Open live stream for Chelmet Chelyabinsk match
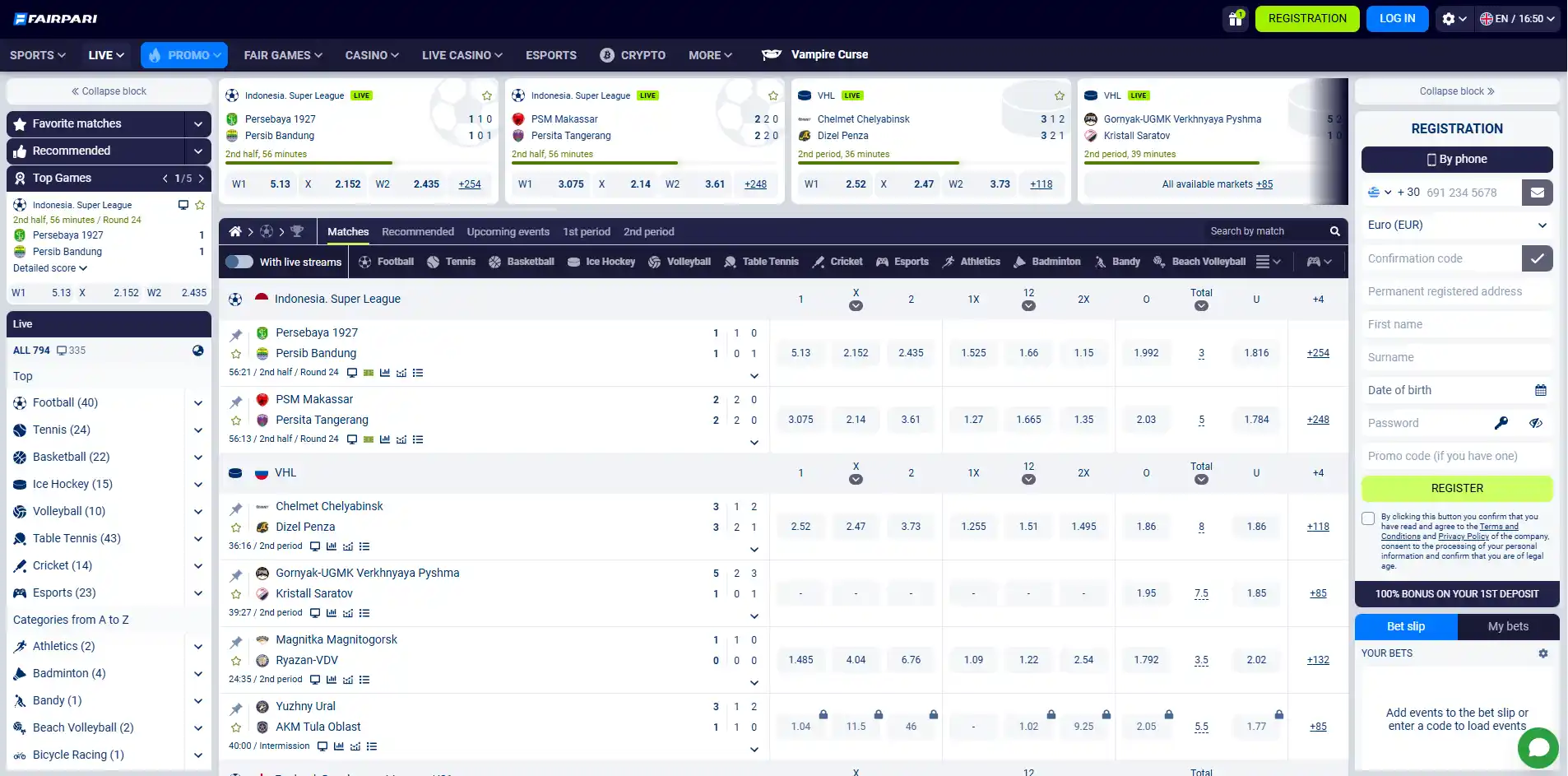The width and height of the screenshot is (1568, 776). click(315, 546)
